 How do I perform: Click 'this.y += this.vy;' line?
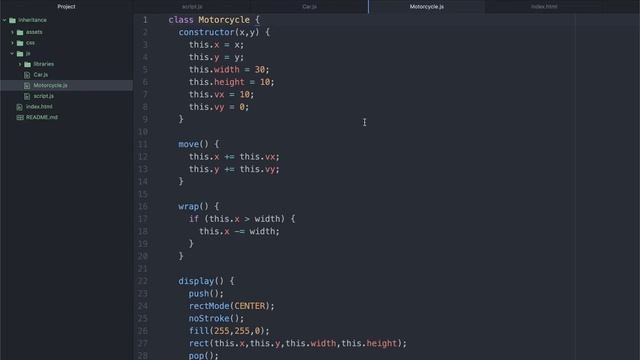tap(234, 169)
